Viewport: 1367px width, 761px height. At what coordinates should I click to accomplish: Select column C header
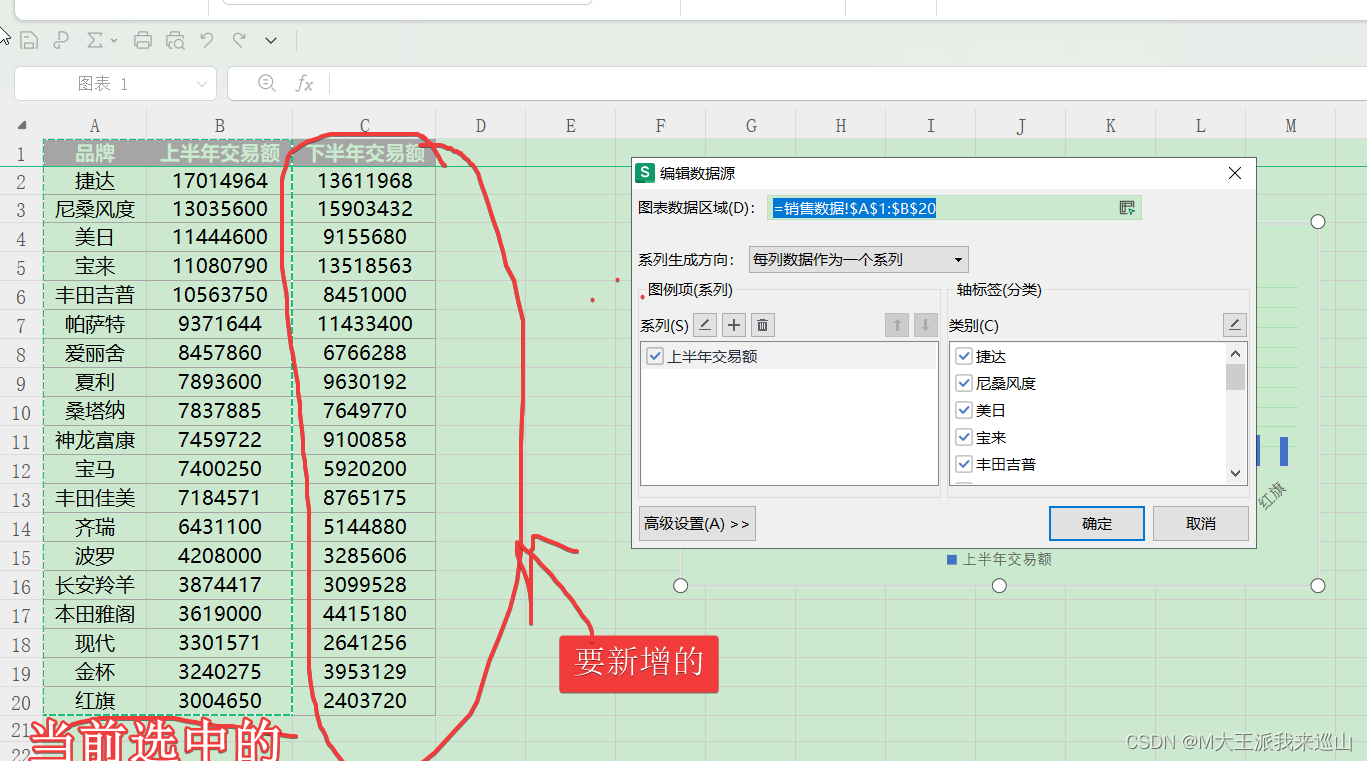364,126
